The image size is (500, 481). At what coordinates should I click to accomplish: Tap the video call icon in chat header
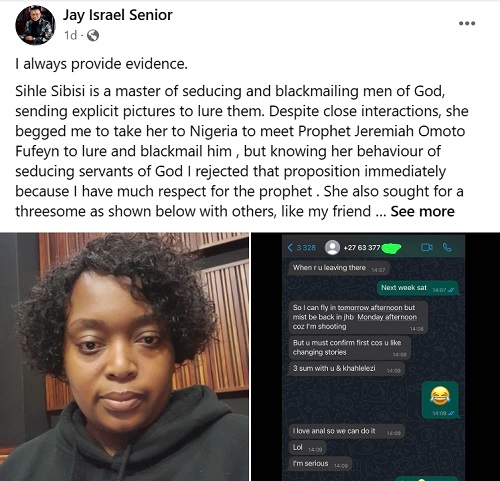coord(427,247)
